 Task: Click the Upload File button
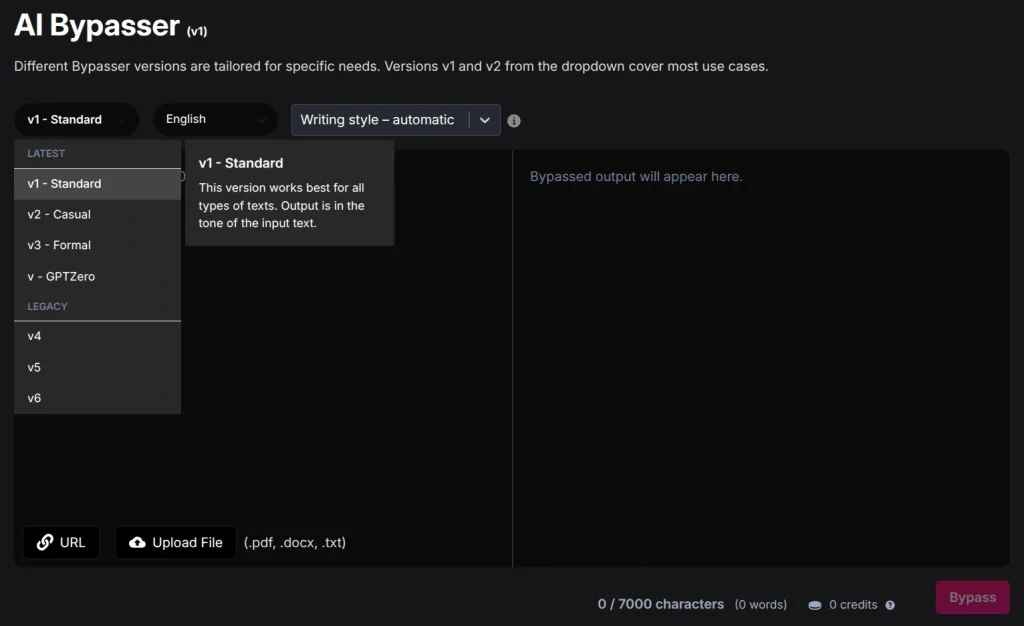[176, 543]
